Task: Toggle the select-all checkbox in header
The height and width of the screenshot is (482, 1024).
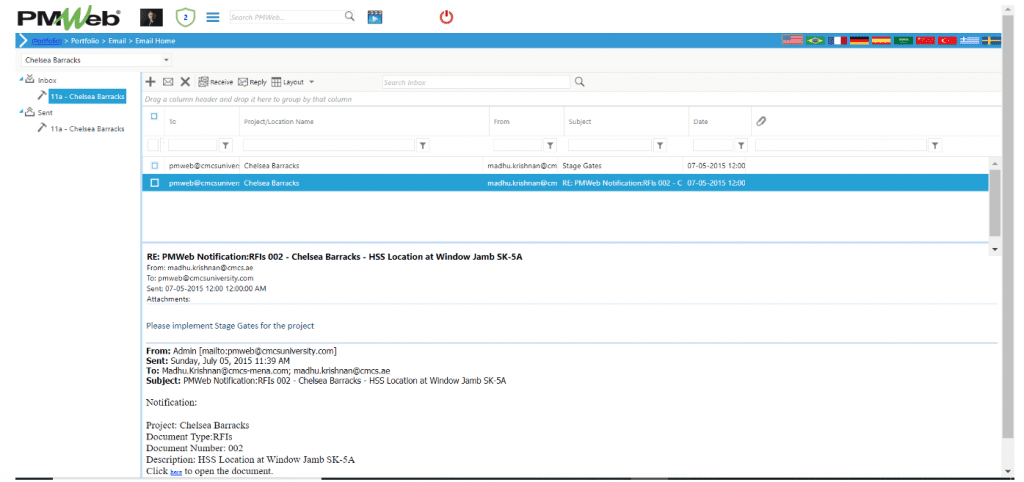Action: tap(154, 116)
